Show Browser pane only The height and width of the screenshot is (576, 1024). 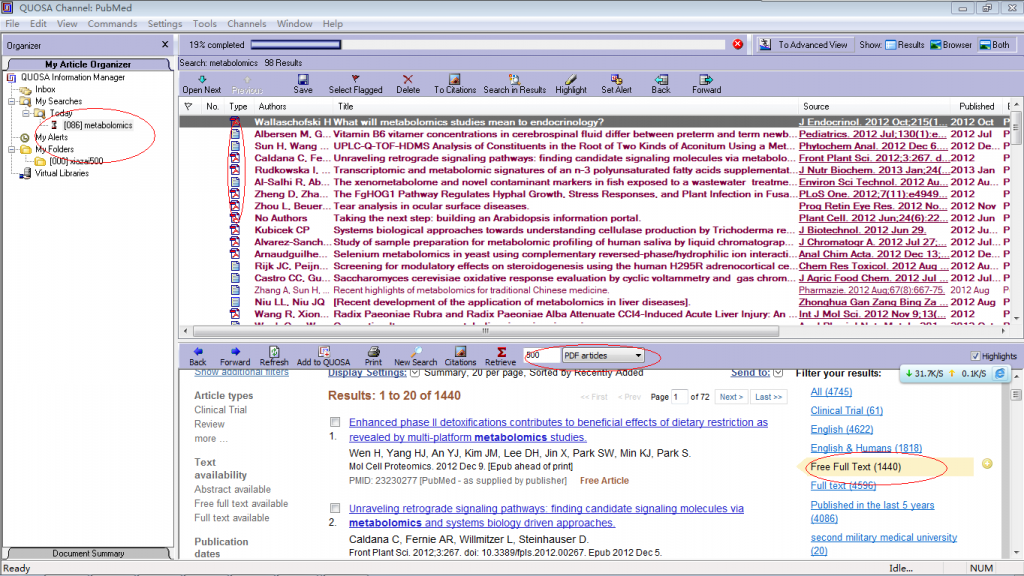(x=951, y=44)
